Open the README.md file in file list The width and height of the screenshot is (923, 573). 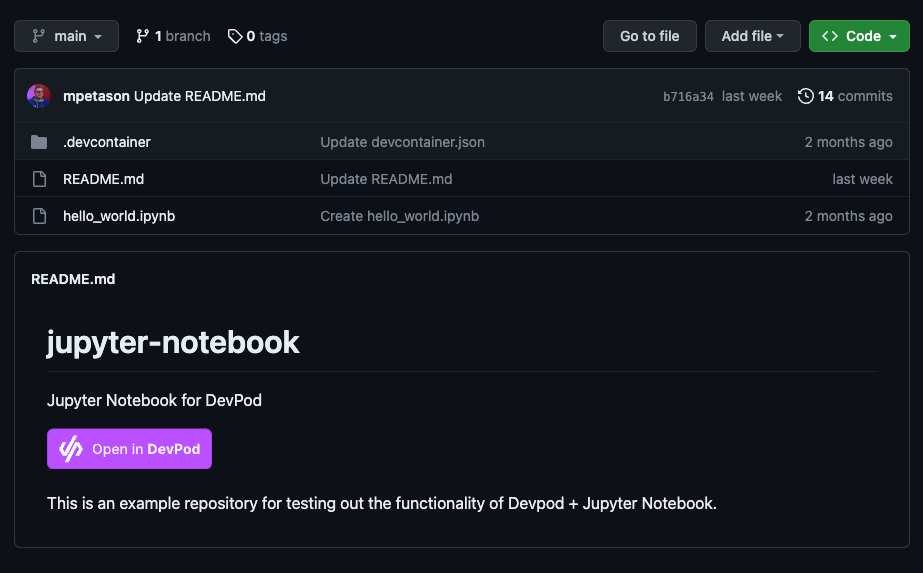103,179
